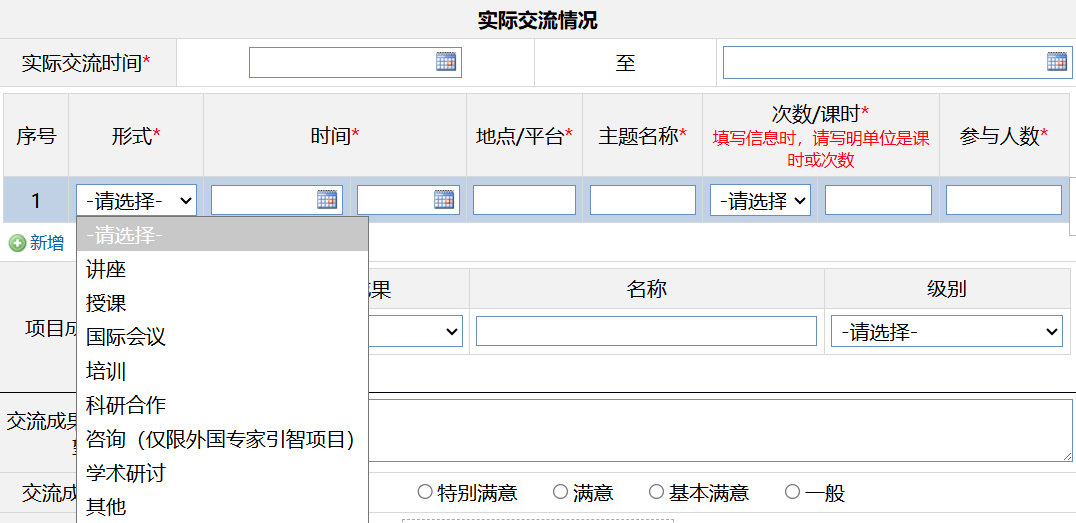The height and width of the screenshot is (523, 1076).
Task: Choose 讲座 from the dropdown list
Action: pos(106,269)
